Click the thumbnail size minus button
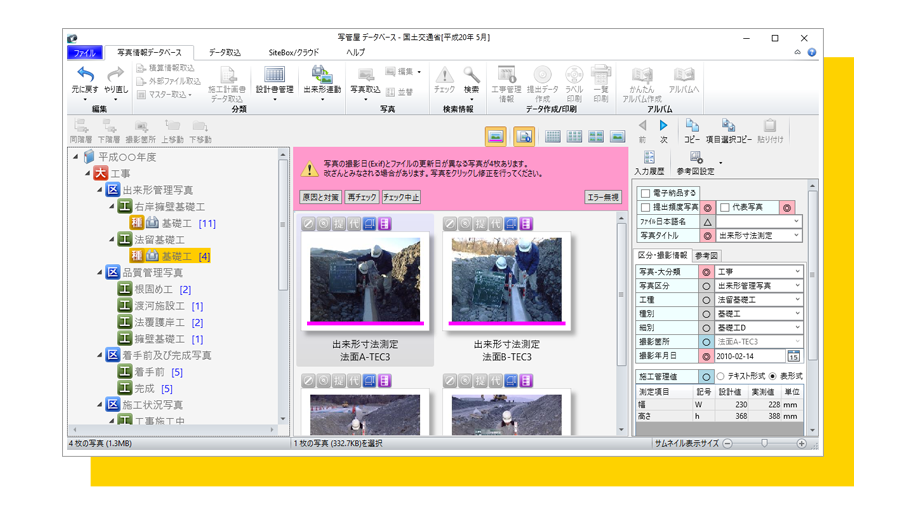The height and width of the screenshot is (515, 916). [728, 444]
